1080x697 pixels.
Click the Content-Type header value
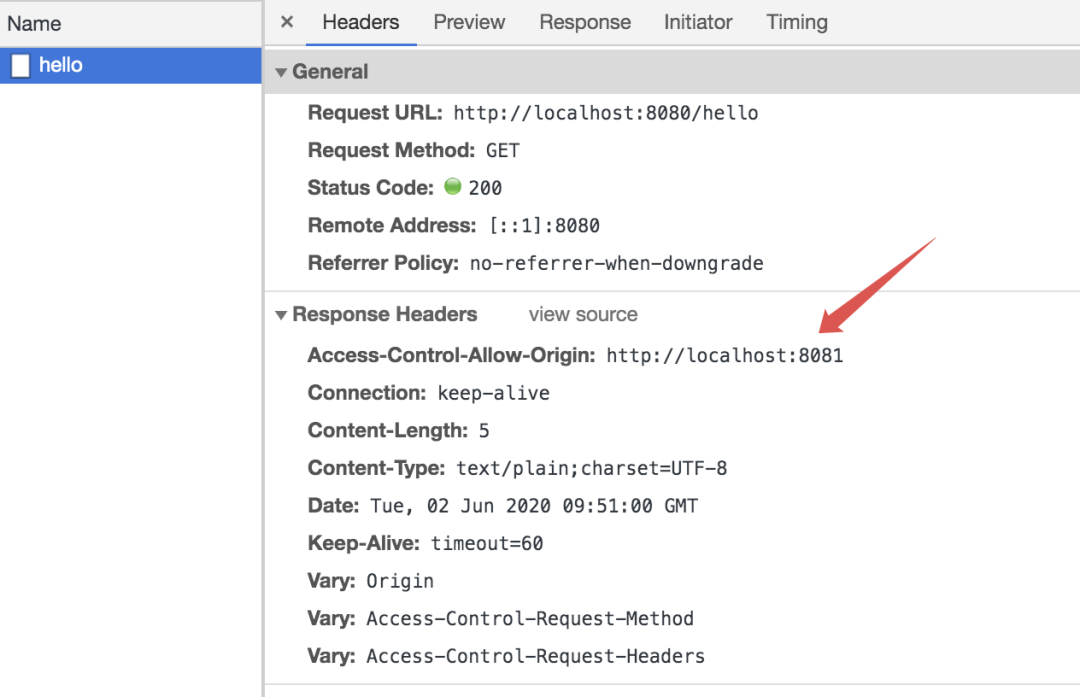pyautogui.click(x=592, y=468)
